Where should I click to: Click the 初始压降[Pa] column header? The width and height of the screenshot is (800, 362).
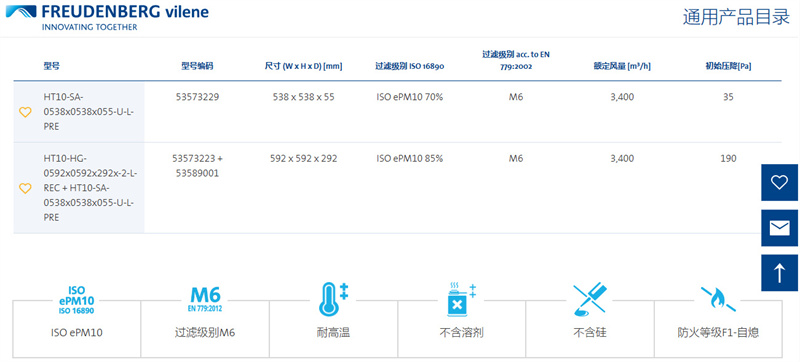click(728, 66)
